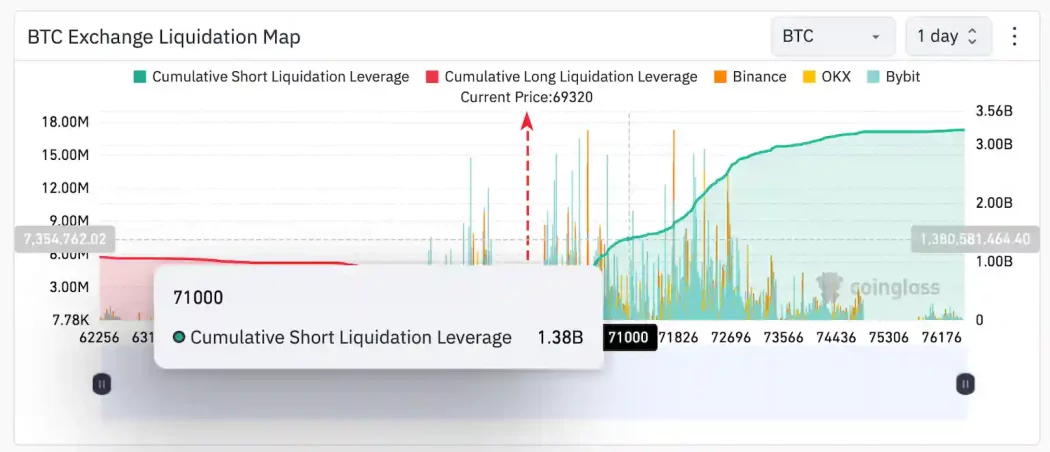Click the BTC Exchange Liquidation Map title
1050x452 pixels.
[164, 37]
